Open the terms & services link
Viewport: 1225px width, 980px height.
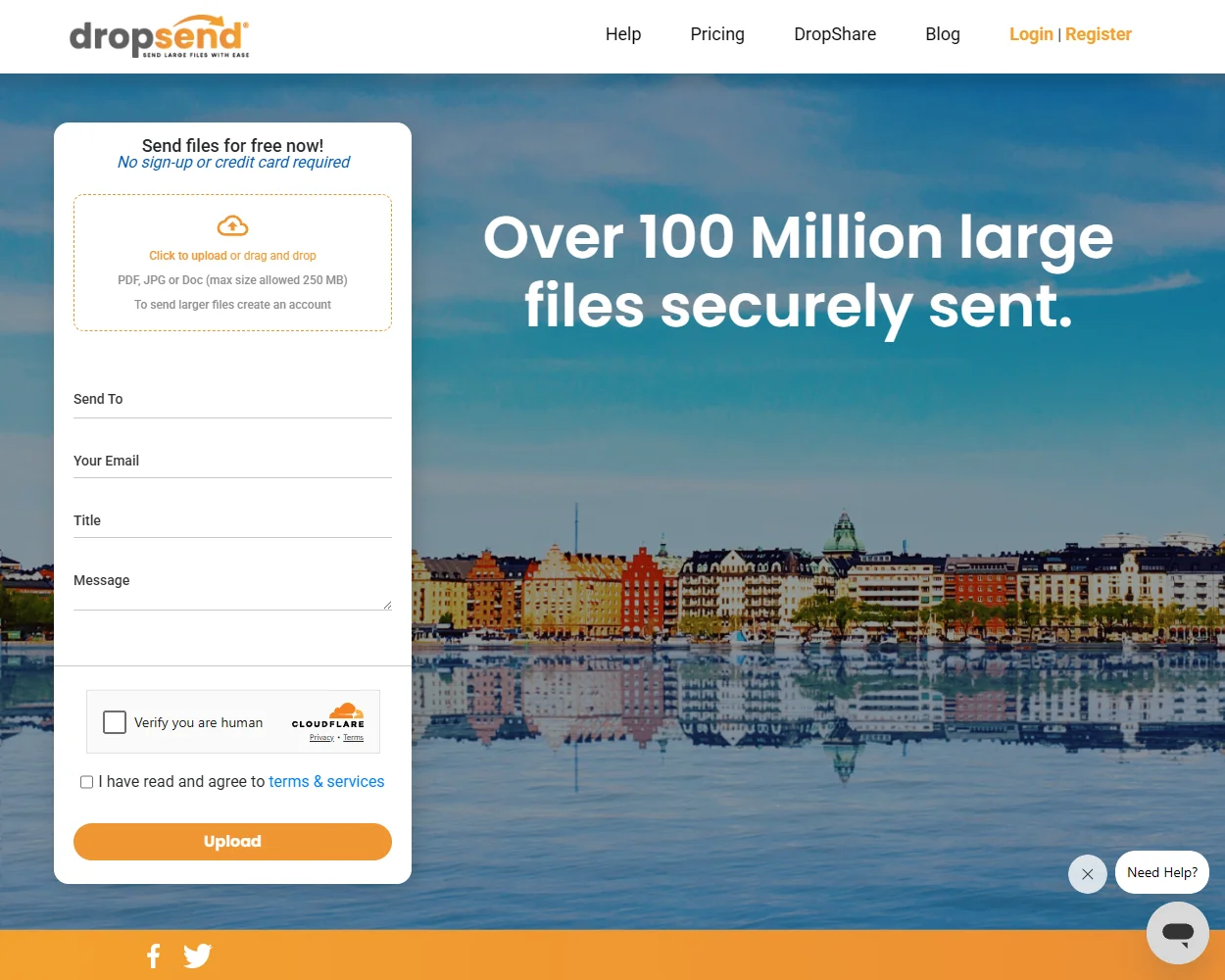coord(326,781)
